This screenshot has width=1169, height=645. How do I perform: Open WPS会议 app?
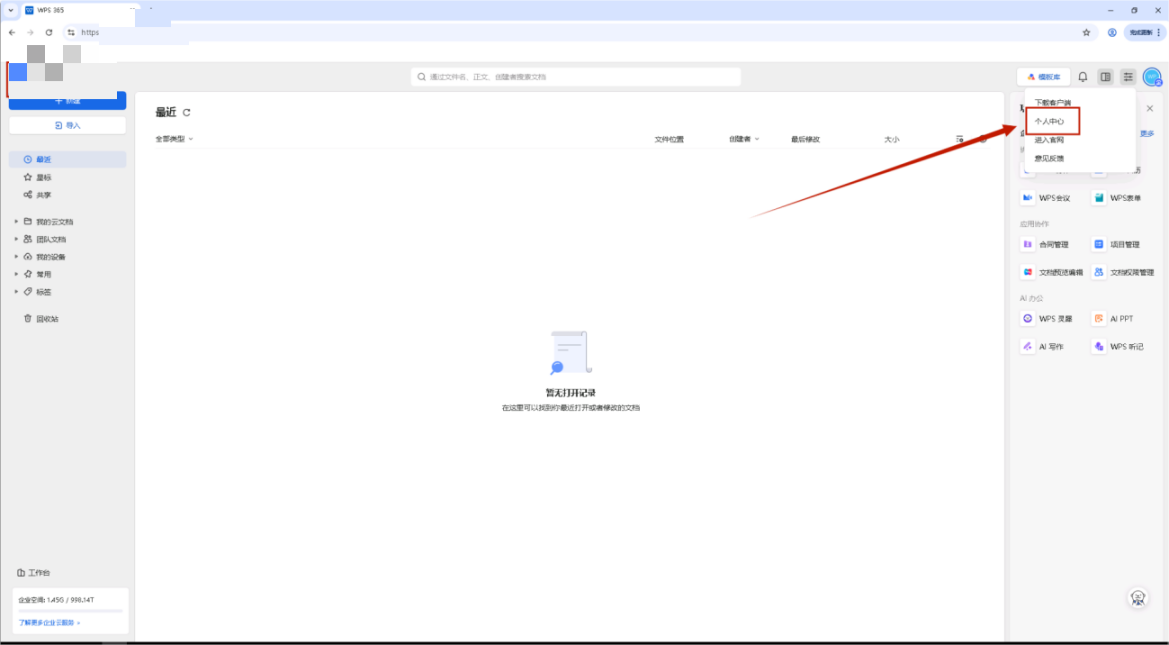pyautogui.click(x=1047, y=198)
